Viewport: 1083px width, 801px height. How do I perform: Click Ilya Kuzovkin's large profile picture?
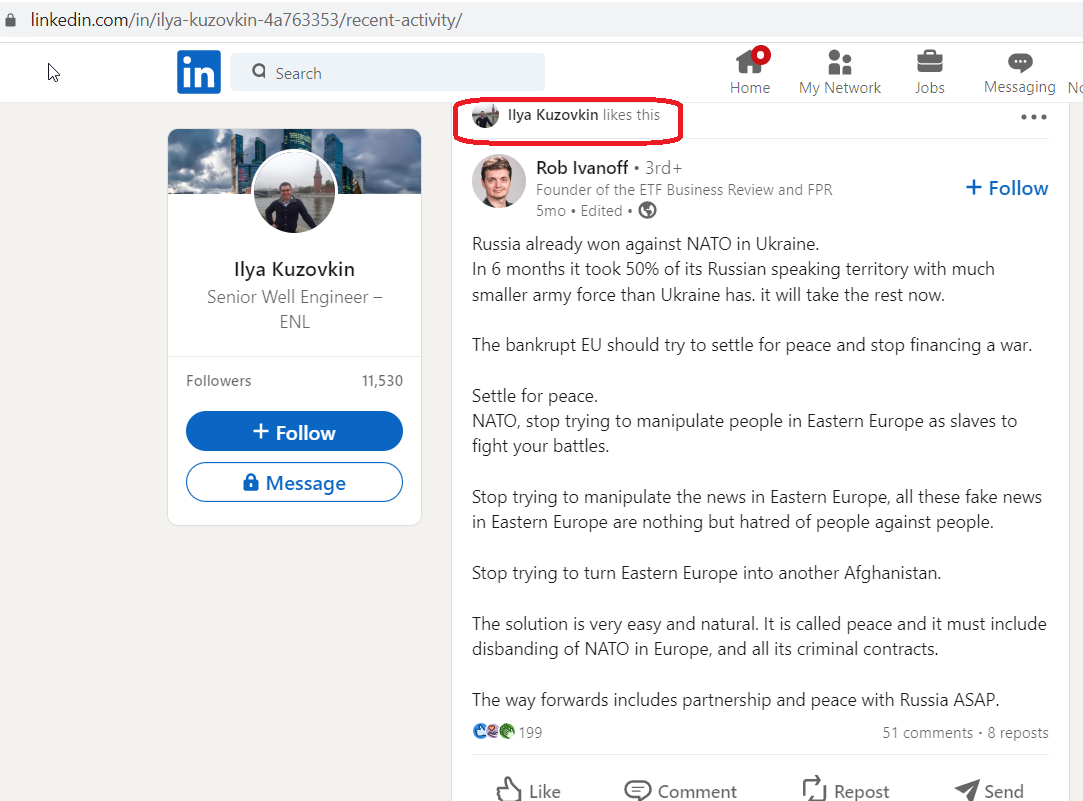(294, 191)
